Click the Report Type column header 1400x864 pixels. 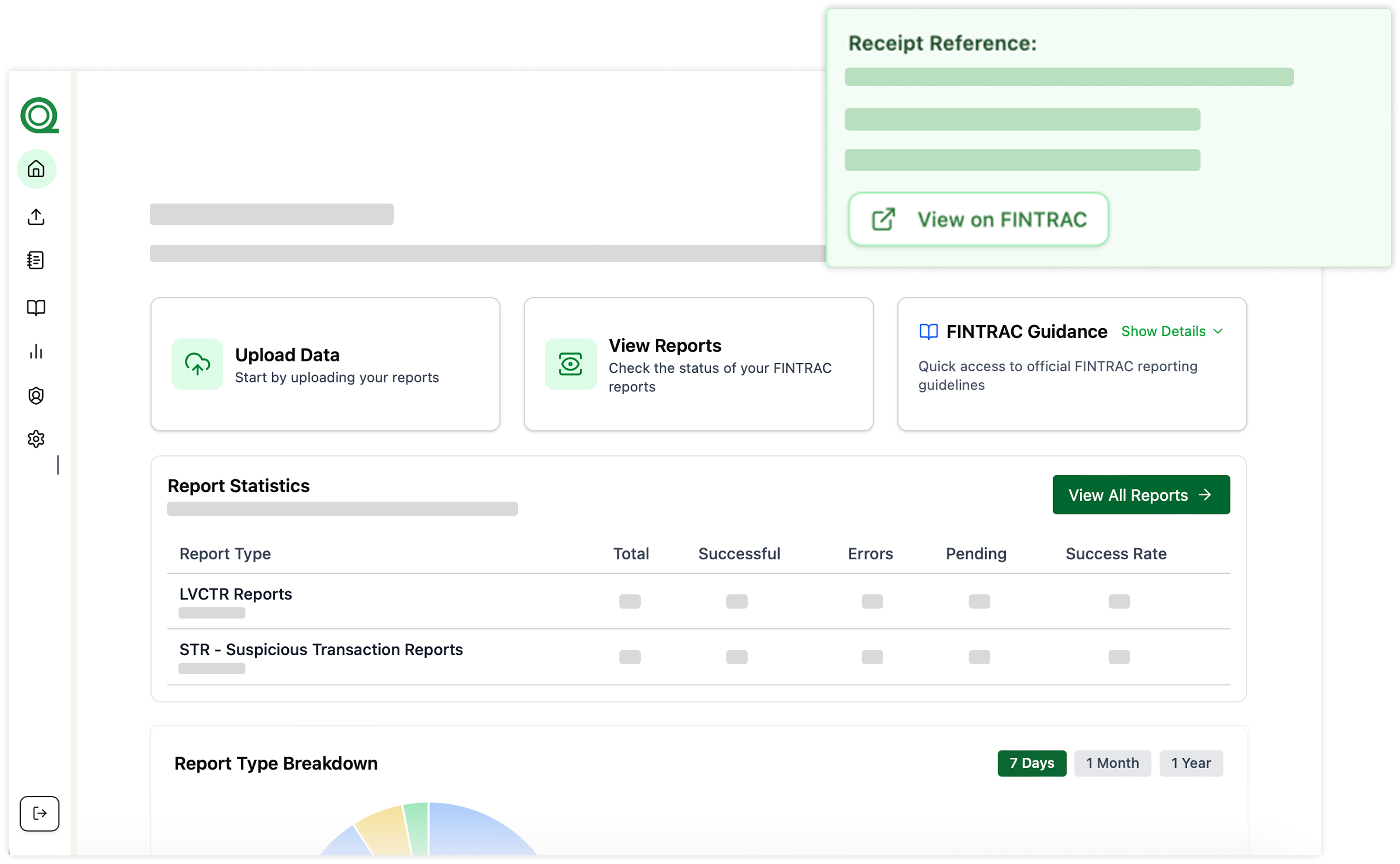click(x=225, y=554)
